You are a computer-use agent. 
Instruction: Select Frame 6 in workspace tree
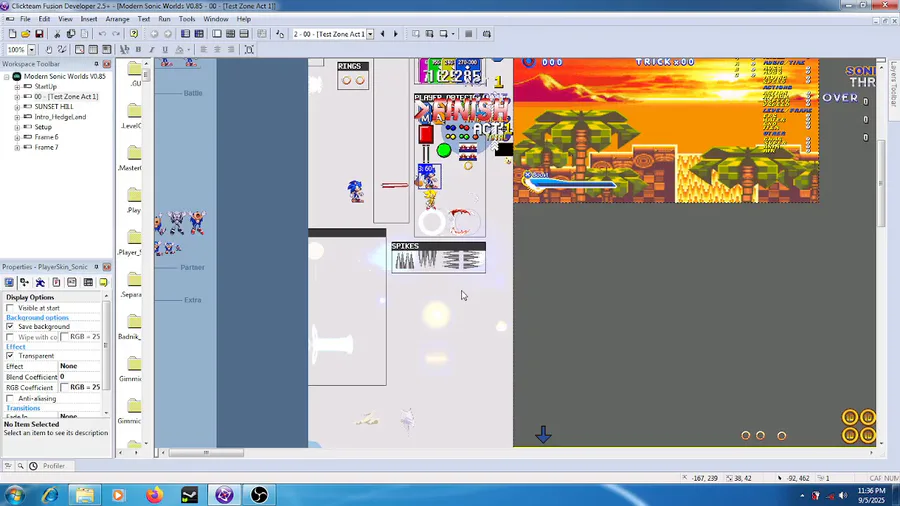click(x=46, y=137)
